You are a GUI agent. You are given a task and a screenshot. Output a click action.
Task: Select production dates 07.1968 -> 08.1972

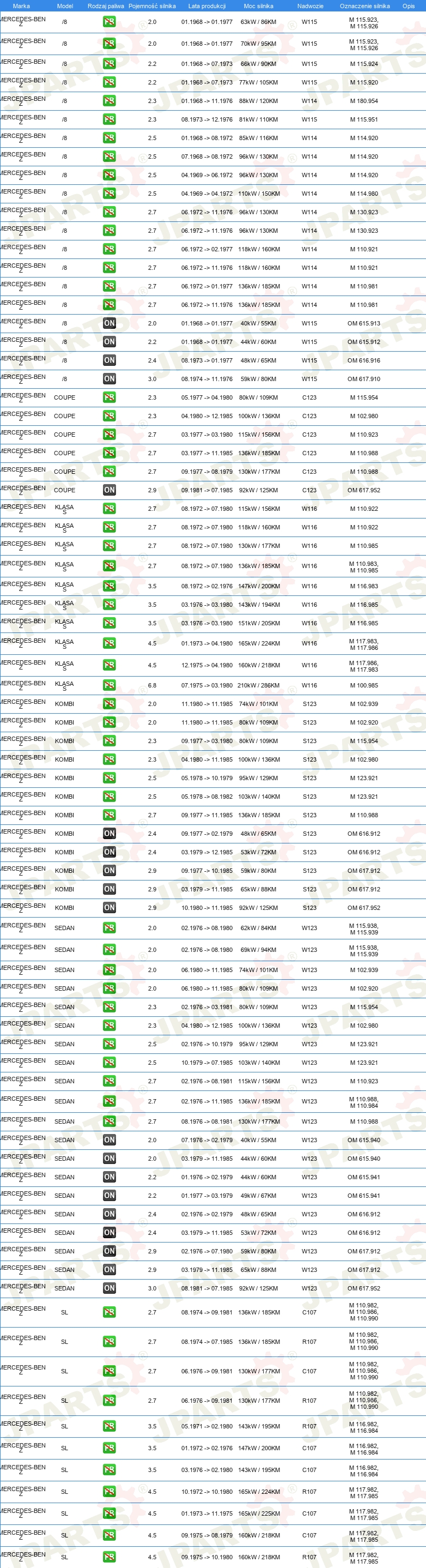coord(207,156)
